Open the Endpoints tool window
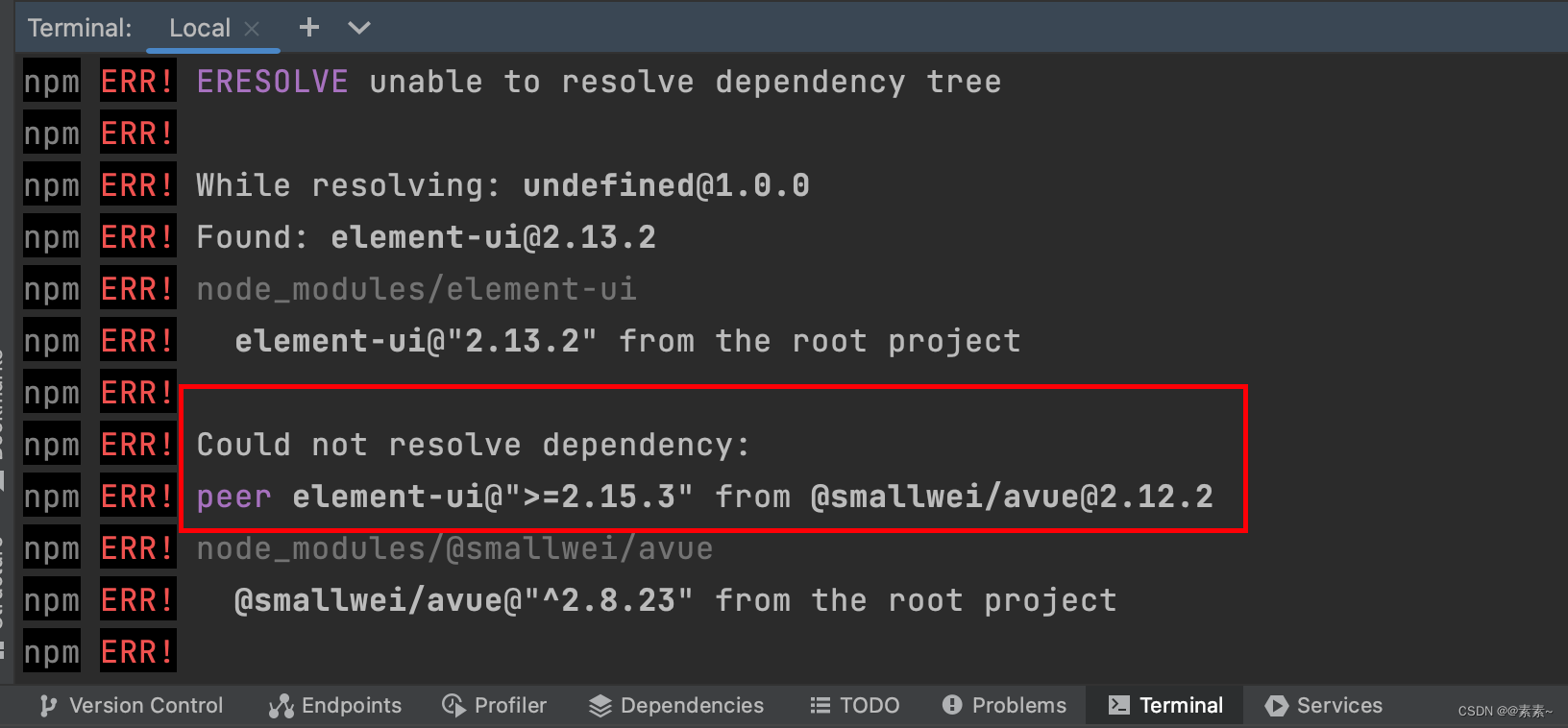Viewport: 1568px width, 728px height. point(335,706)
